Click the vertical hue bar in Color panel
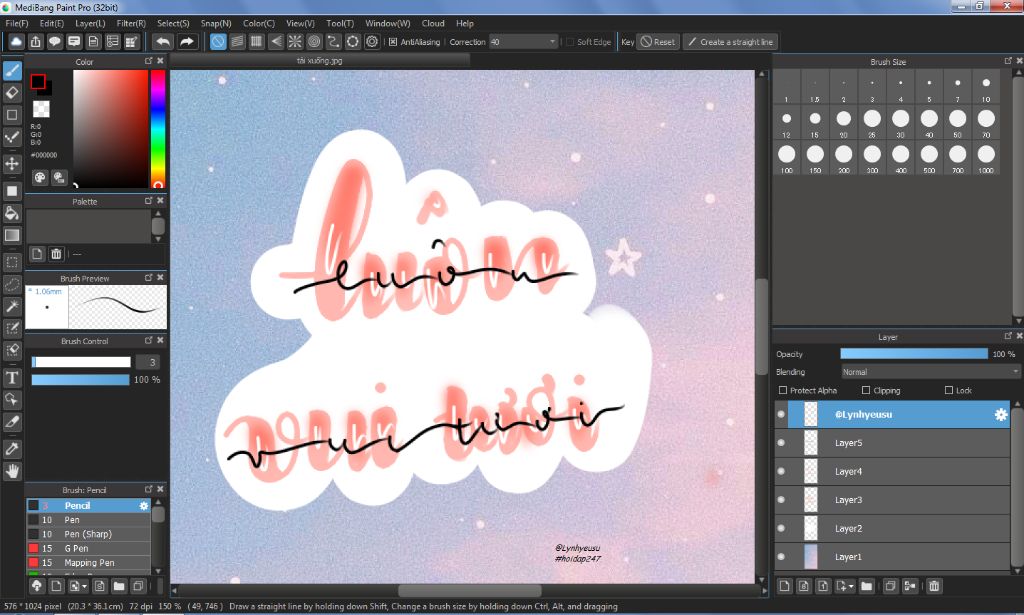The image size is (1024, 615). click(x=157, y=129)
